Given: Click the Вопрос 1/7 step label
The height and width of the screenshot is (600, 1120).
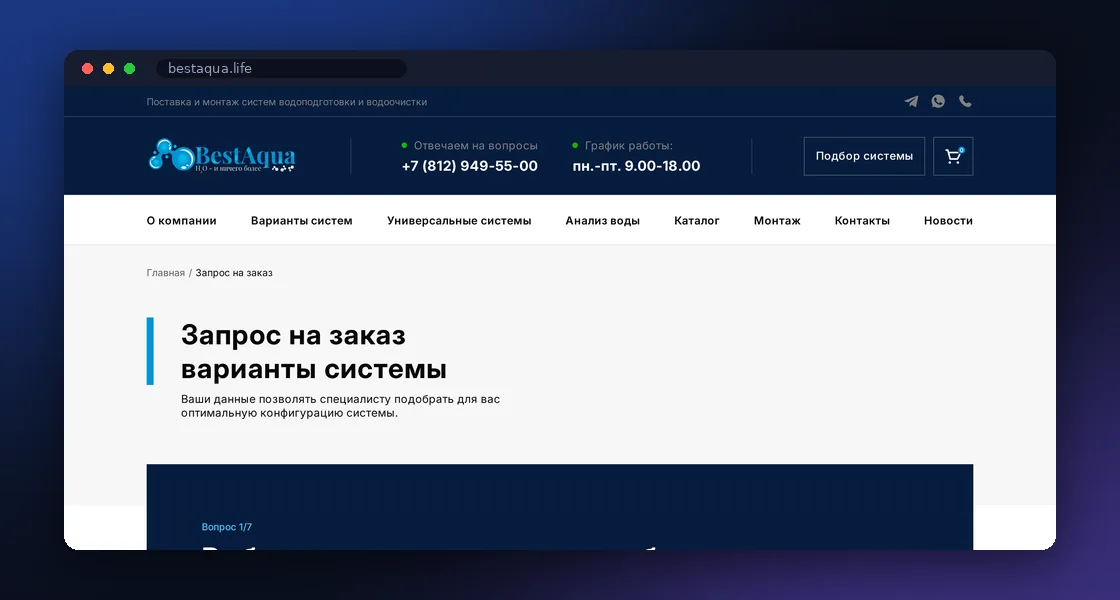Looking at the screenshot, I should [226, 527].
